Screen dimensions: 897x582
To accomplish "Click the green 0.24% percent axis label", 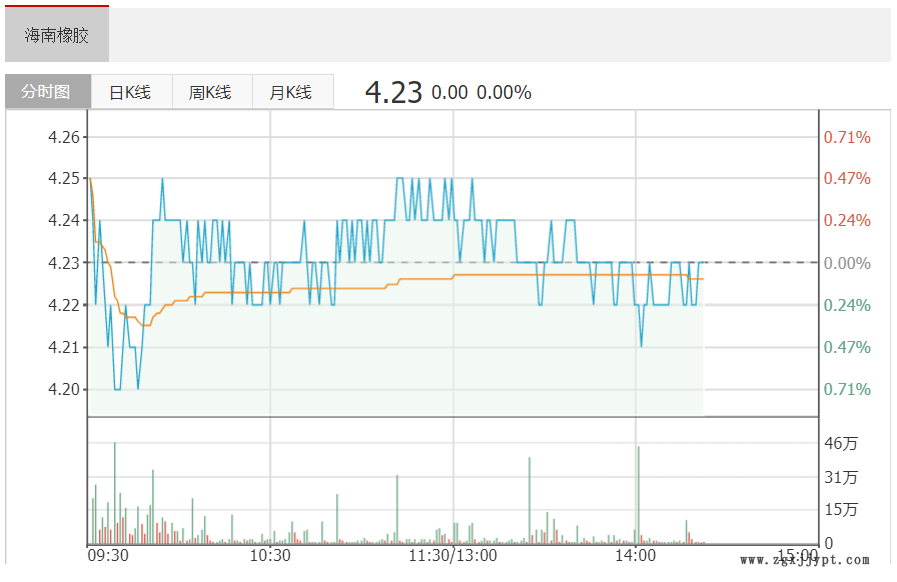I will tap(847, 305).
